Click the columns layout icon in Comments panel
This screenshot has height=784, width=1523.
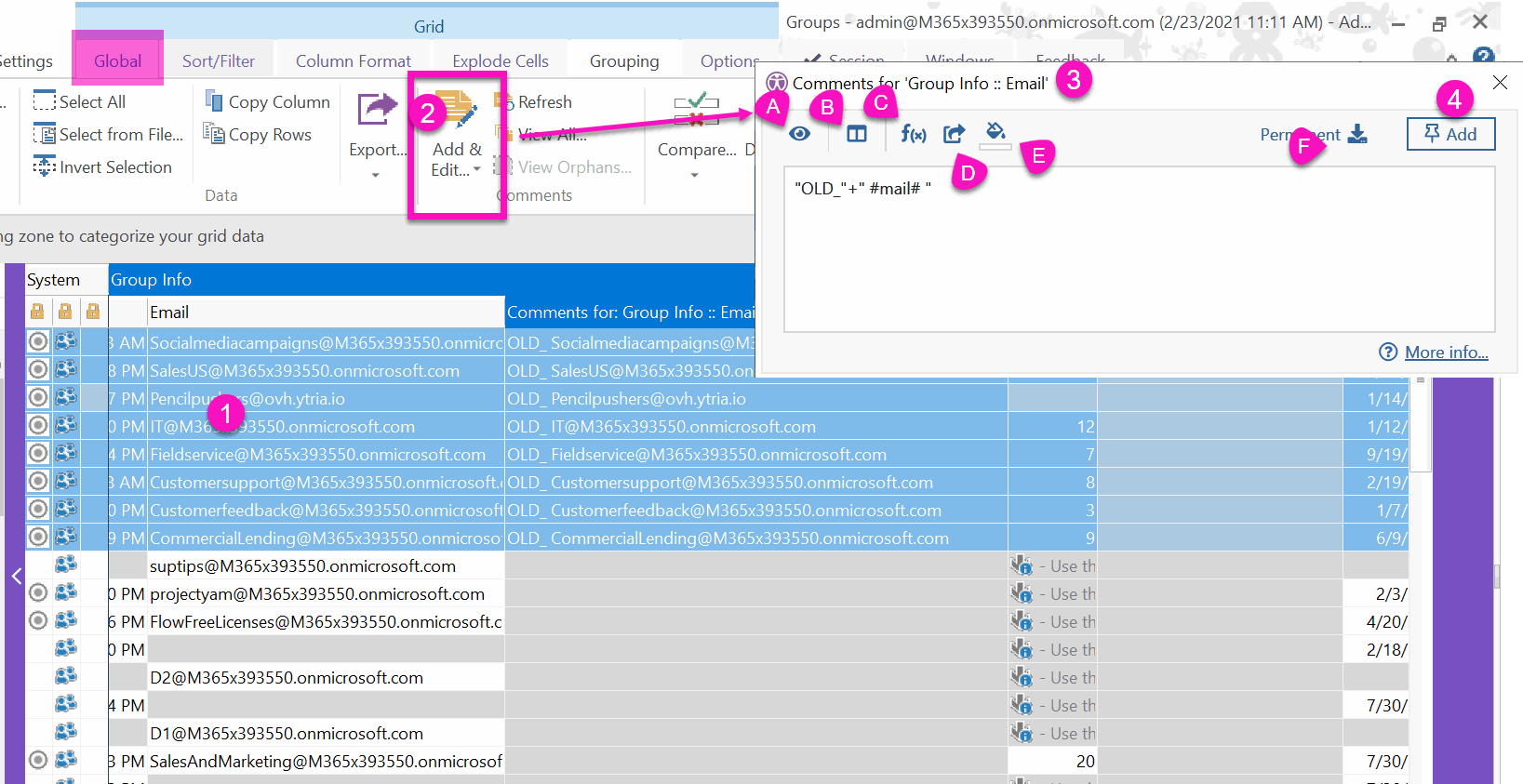pyautogui.click(x=856, y=135)
